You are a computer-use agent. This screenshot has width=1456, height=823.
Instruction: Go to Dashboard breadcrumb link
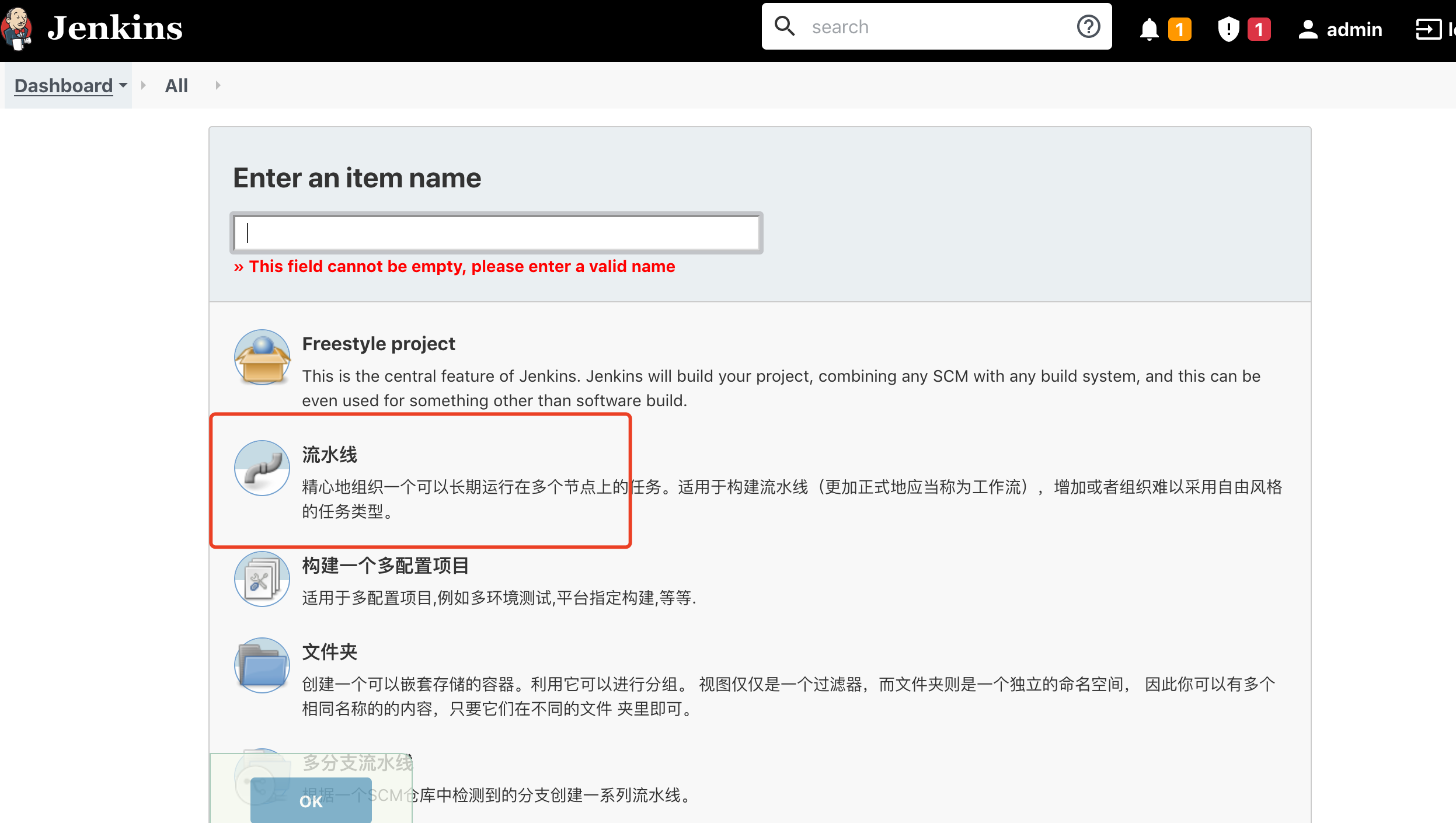[x=63, y=86]
